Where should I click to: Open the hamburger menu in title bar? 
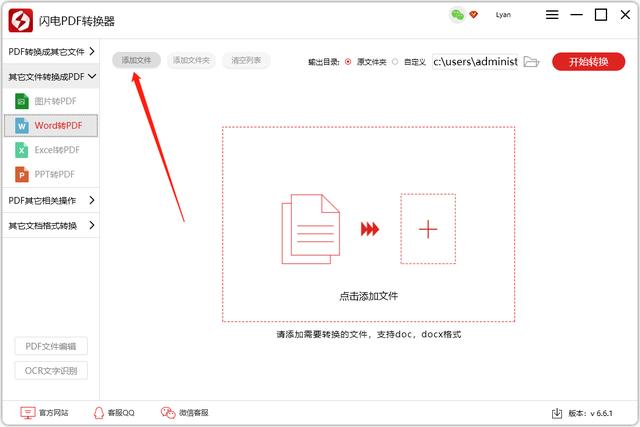click(x=553, y=15)
